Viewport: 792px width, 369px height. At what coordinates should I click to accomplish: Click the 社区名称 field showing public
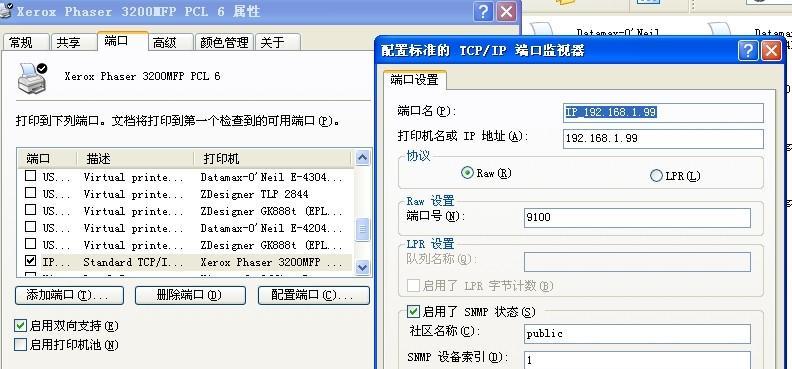pyautogui.click(x=637, y=334)
